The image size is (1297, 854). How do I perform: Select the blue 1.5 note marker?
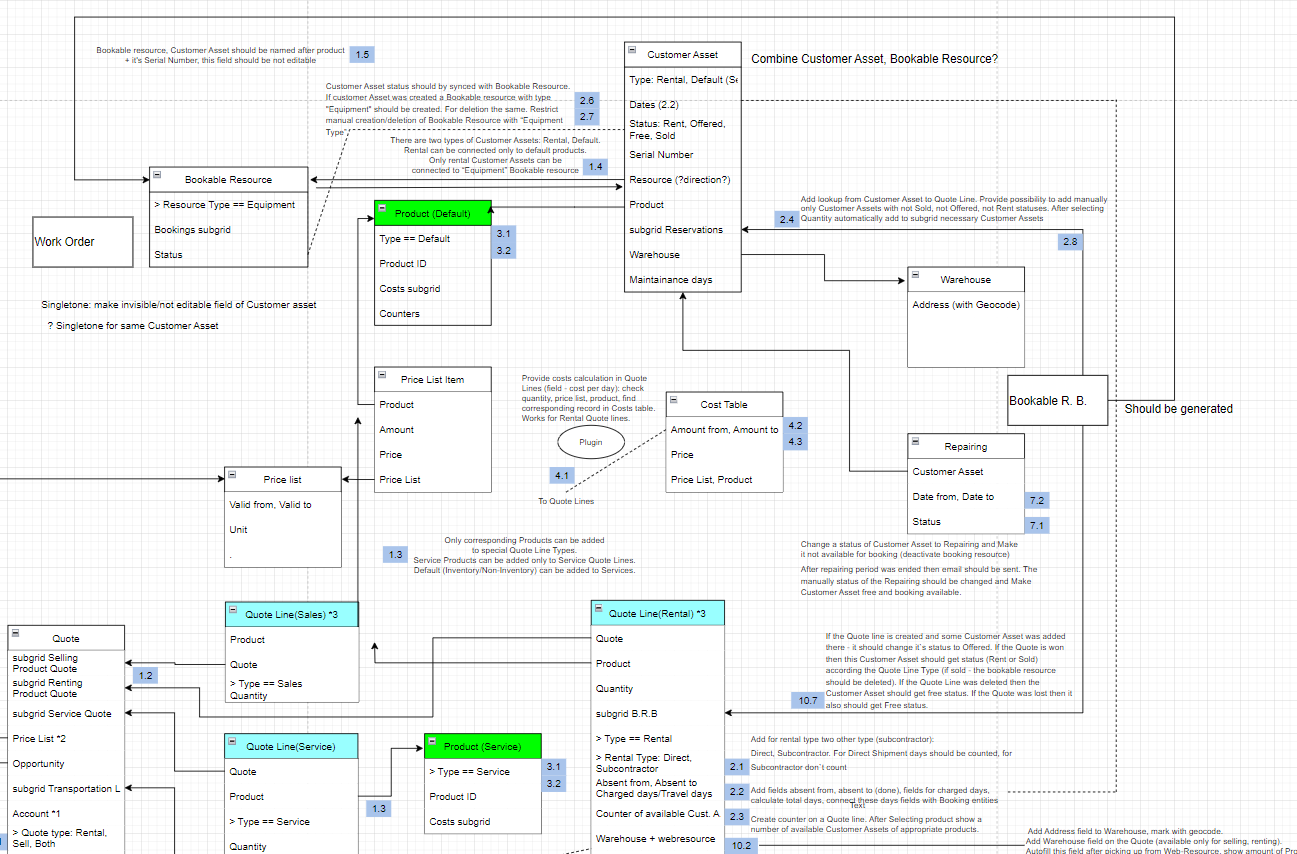(x=362, y=54)
